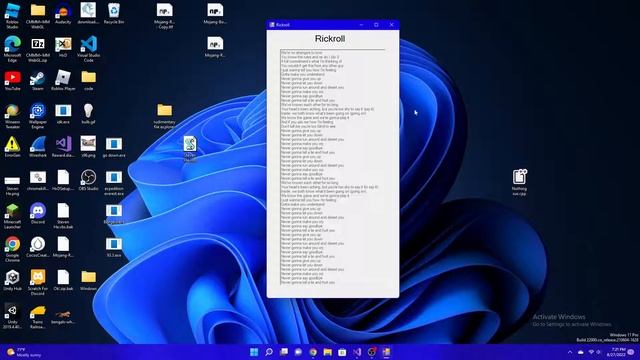Select the Windows folder on desktop
640x360 pixels.
(x=88, y=279)
